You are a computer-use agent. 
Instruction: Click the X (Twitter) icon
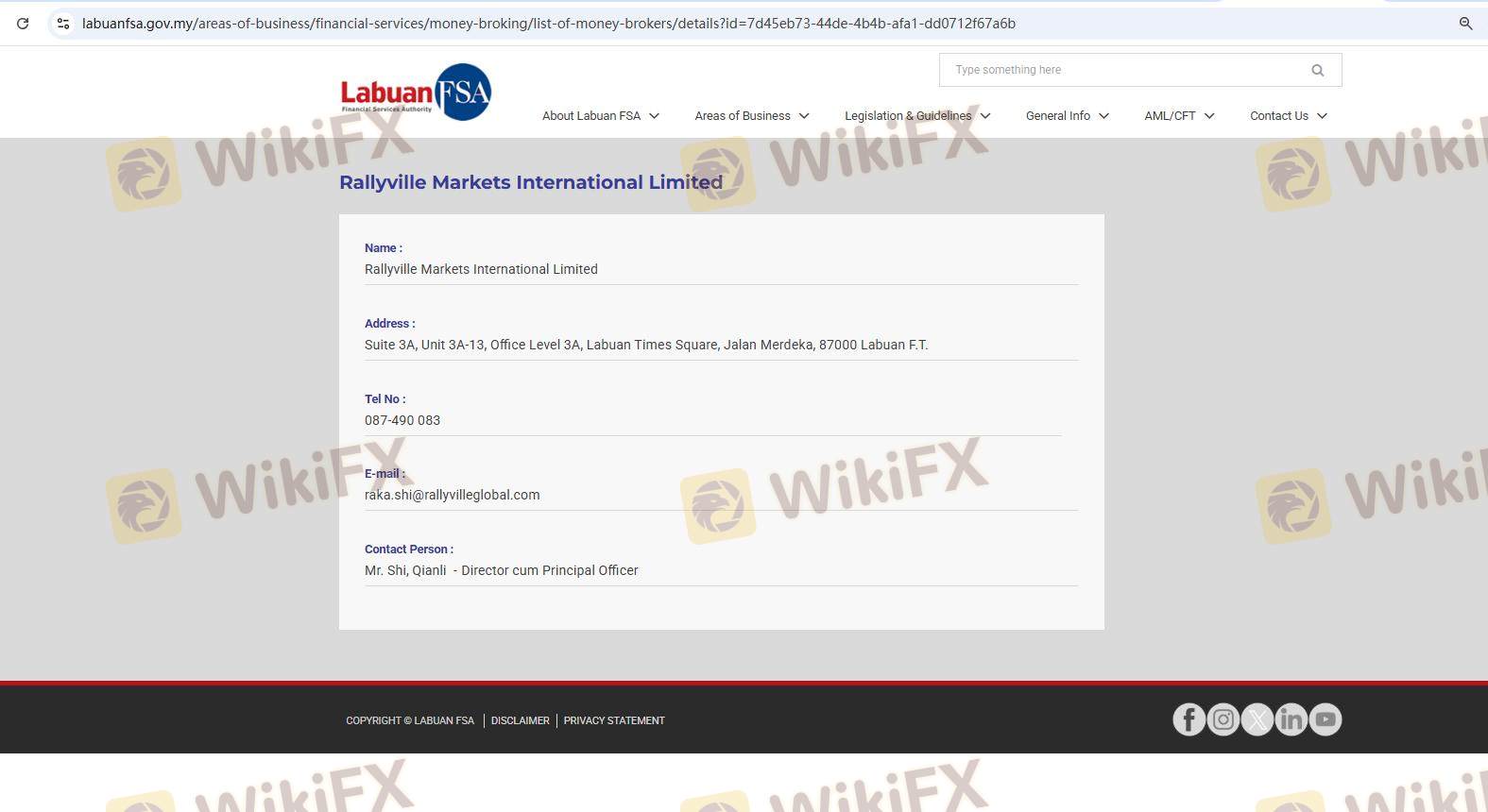pos(1257,719)
